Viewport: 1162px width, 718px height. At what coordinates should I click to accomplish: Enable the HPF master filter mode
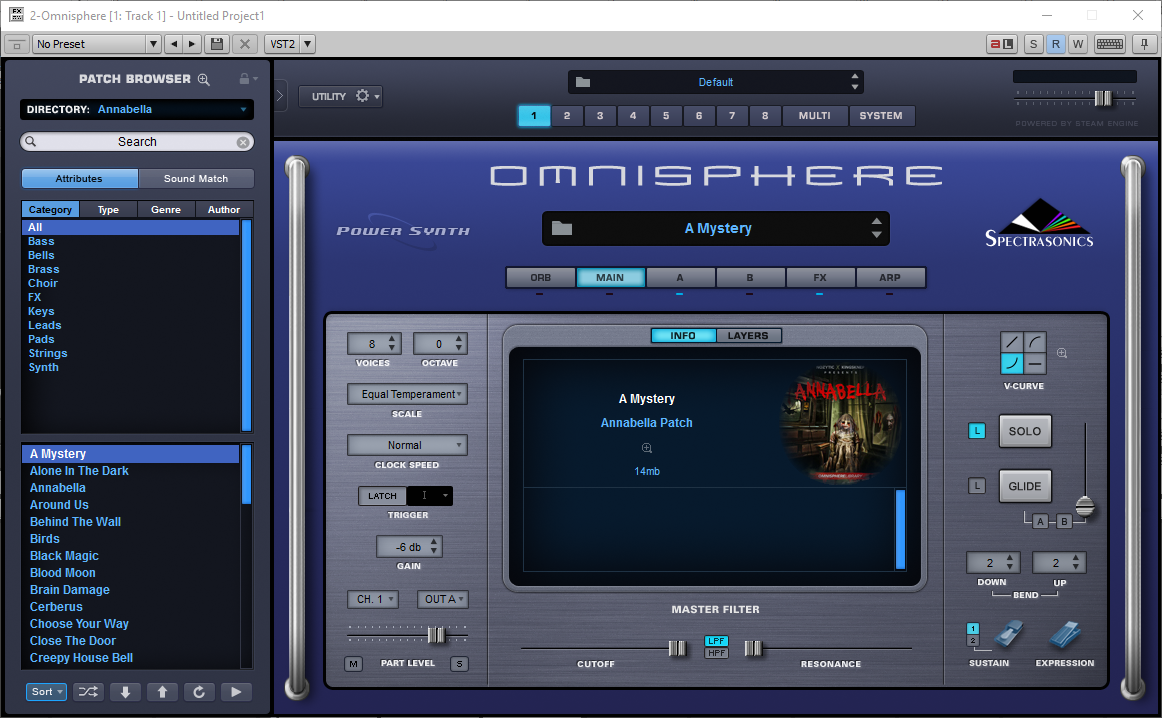pyautogui.click(x=717, y=653)
